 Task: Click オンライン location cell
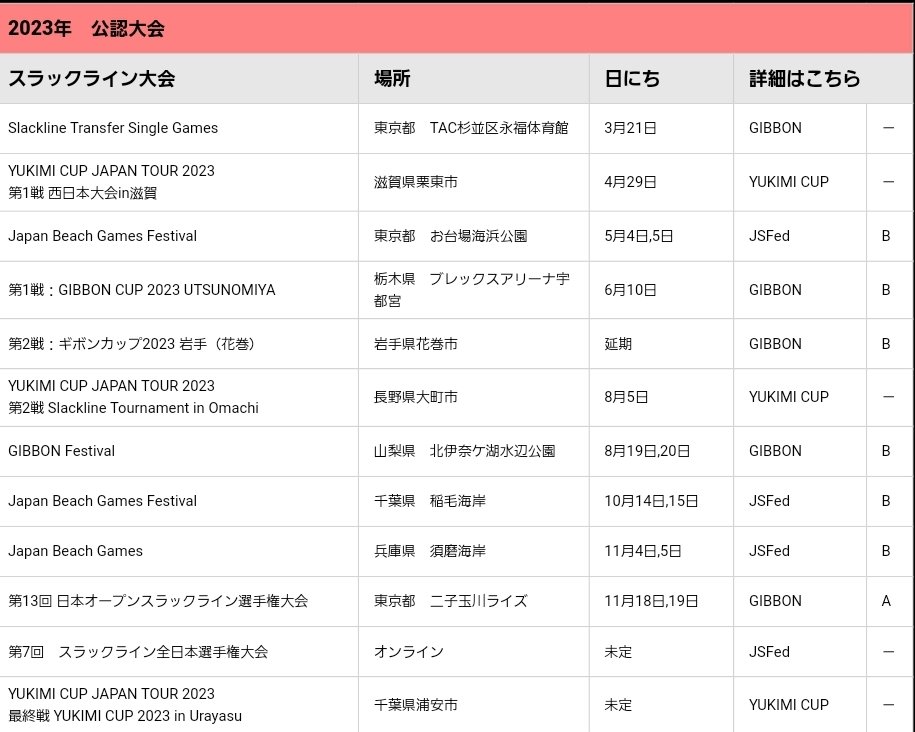point(409,652)
